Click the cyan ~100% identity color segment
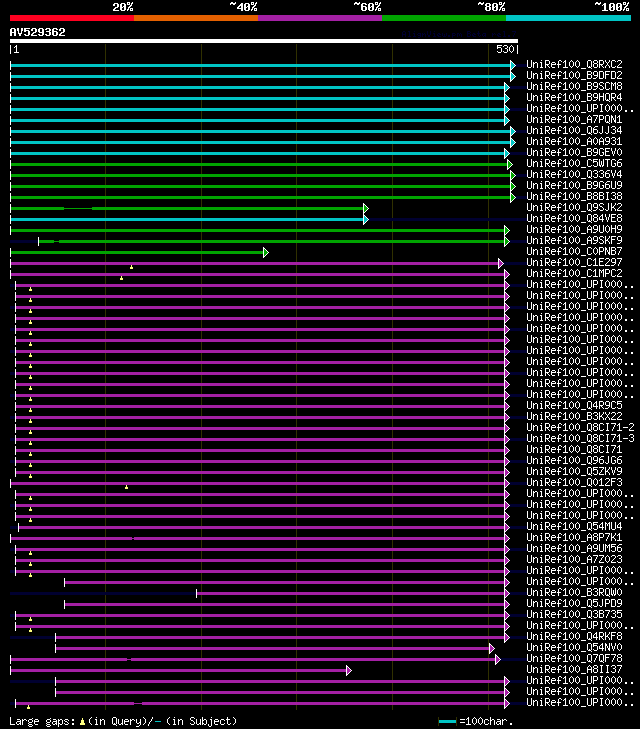 [568, 18]
